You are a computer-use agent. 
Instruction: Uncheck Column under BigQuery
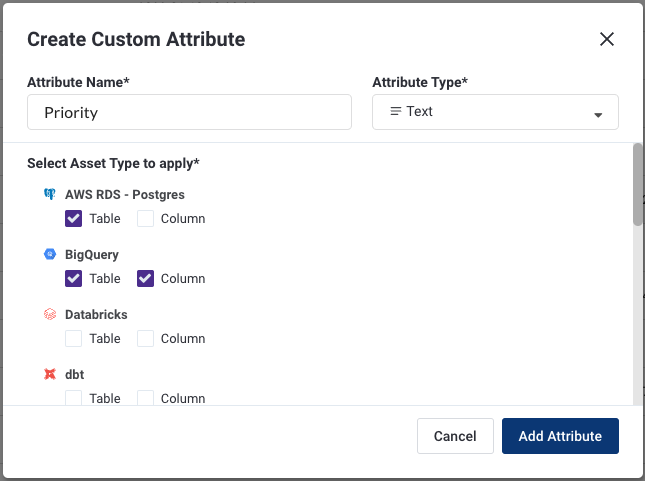coord(145,278)
